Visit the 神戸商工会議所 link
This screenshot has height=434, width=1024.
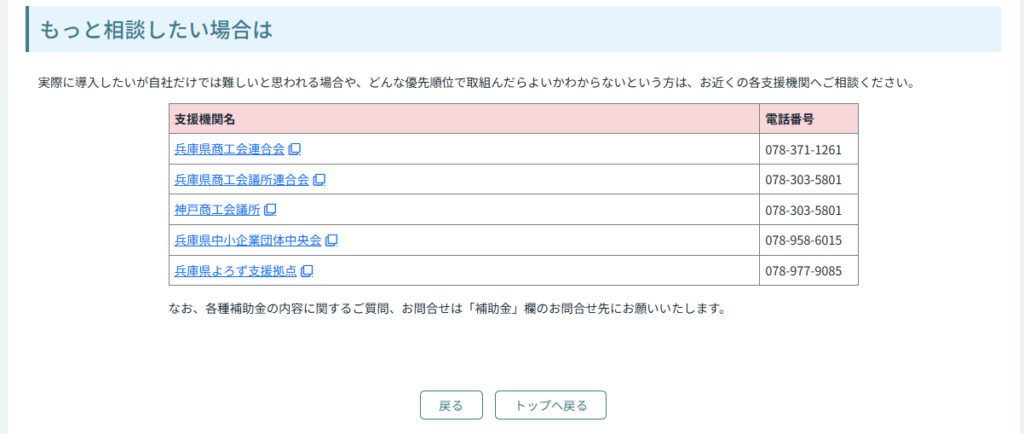tap(216, 210)
